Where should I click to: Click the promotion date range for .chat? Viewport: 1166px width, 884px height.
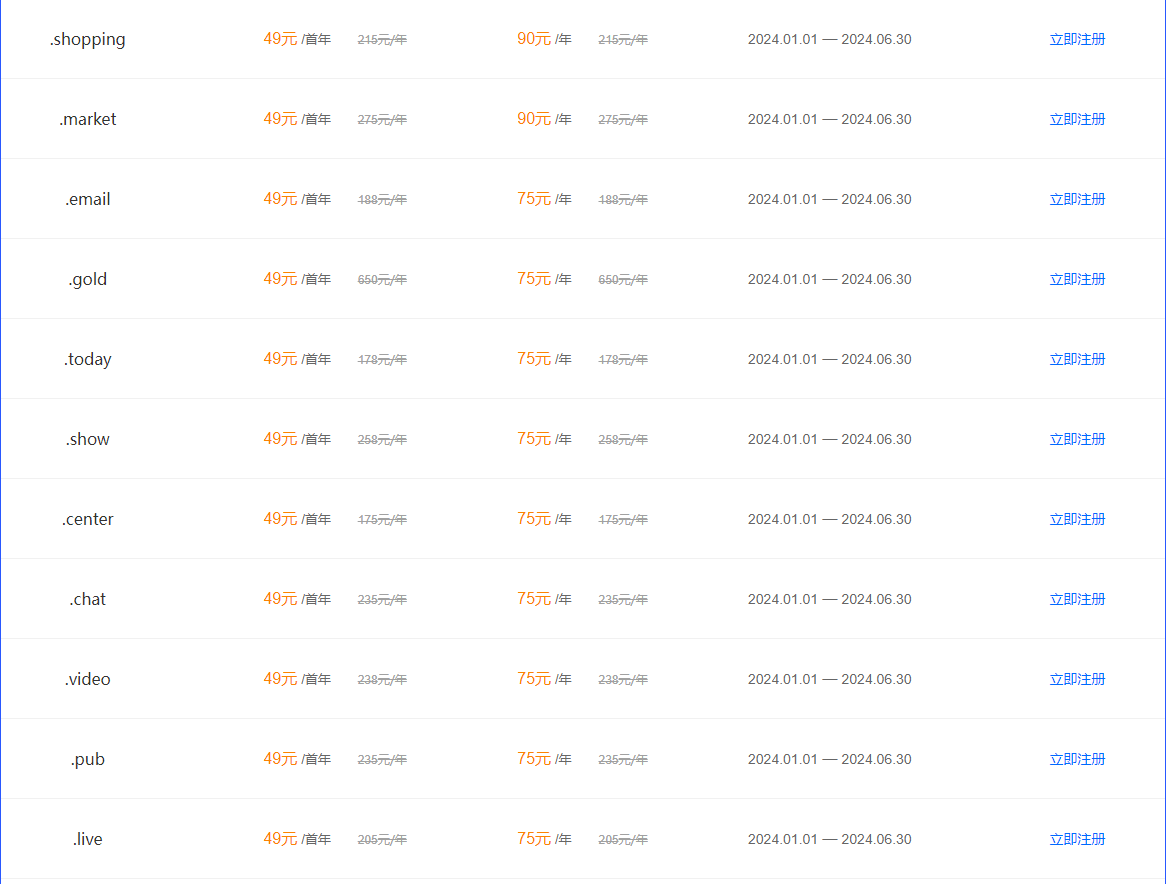point(829,599)
